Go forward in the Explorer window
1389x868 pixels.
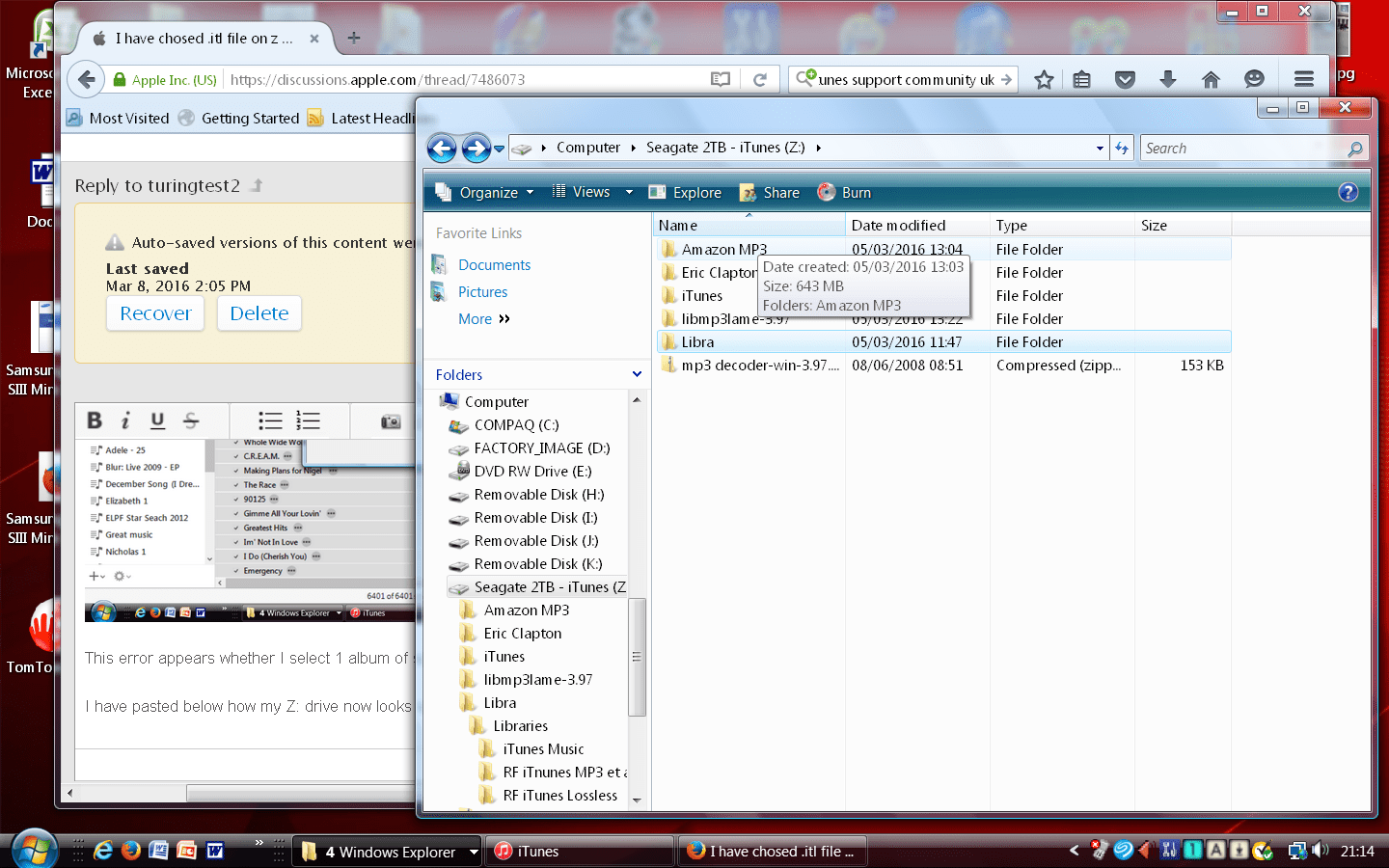tap(476, 149)
